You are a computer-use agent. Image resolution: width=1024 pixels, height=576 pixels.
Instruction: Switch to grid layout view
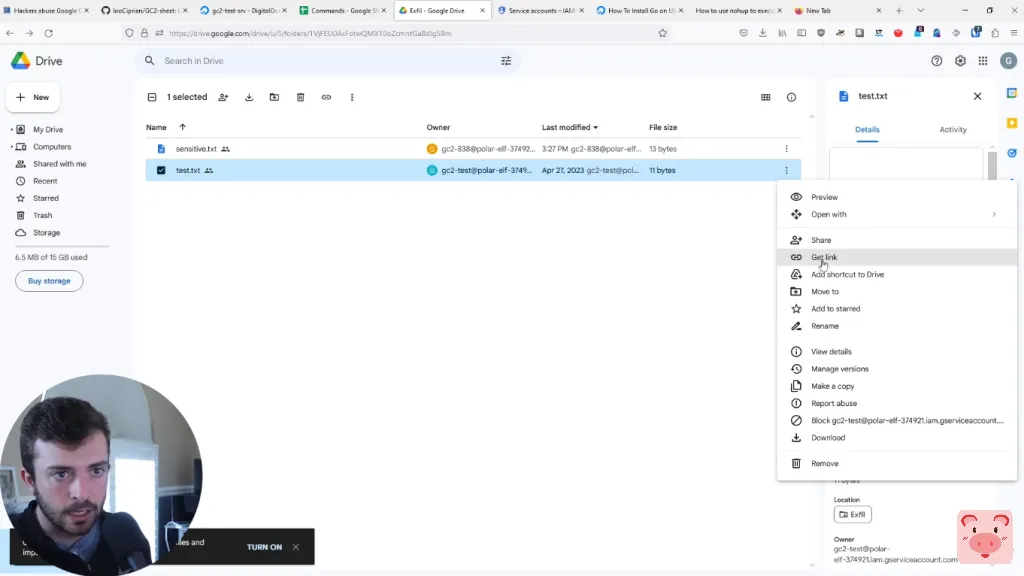point(765,97)
